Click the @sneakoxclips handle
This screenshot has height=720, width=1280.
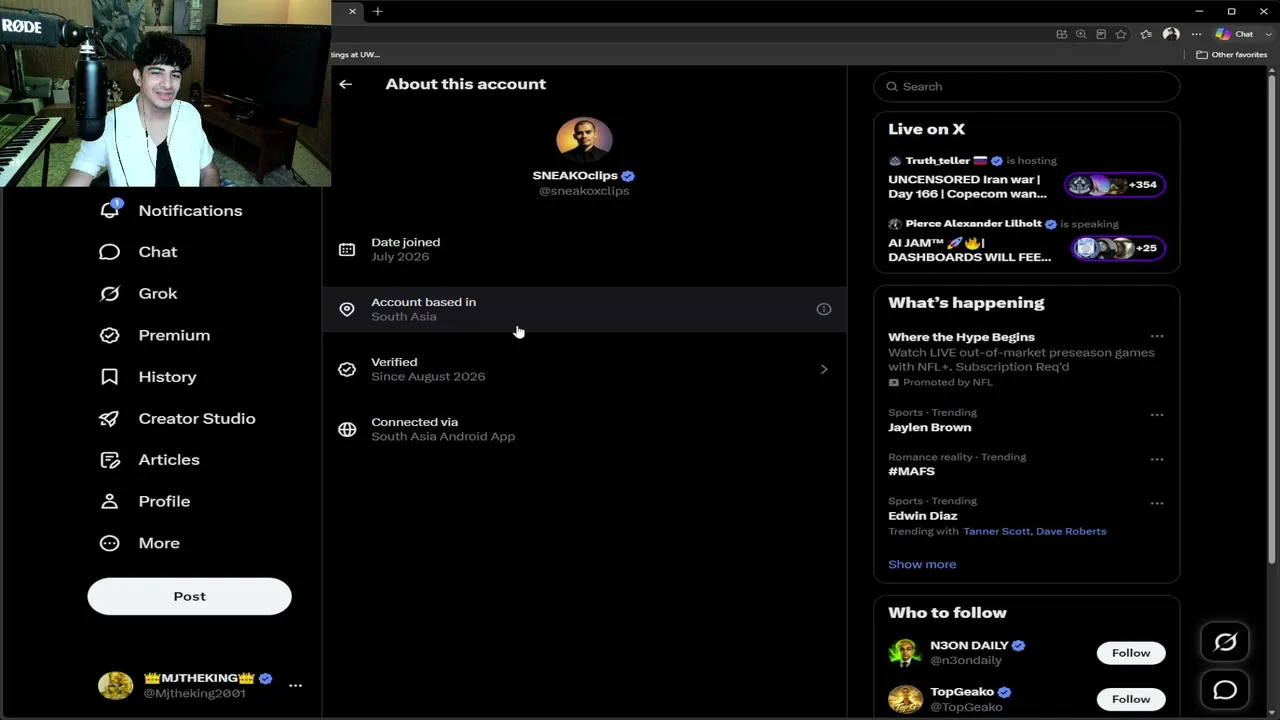(584, 191)
